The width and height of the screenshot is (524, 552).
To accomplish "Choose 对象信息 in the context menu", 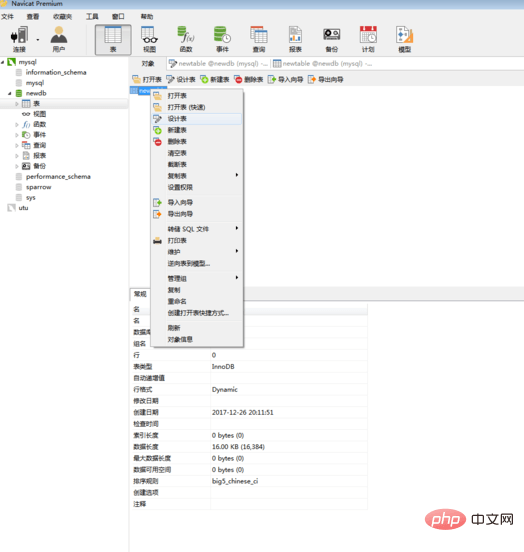I will coord(197,340).
